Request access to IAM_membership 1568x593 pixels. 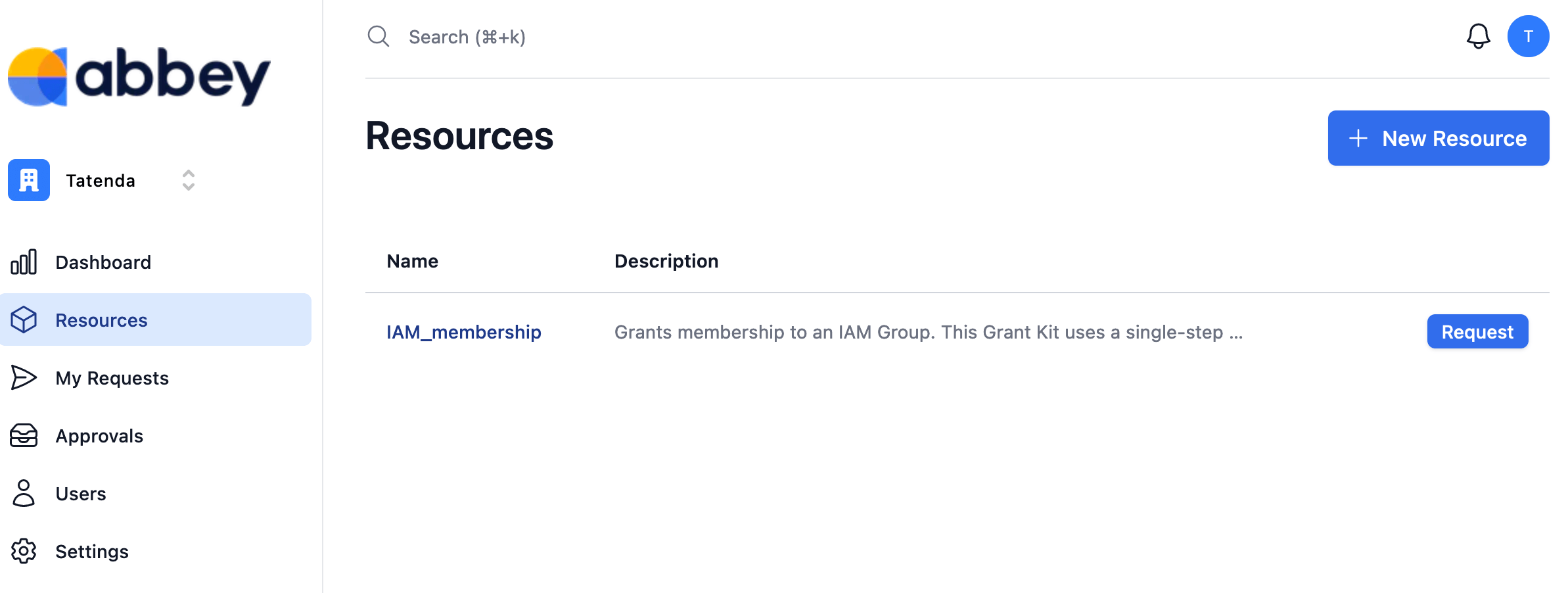[1477, 331]
